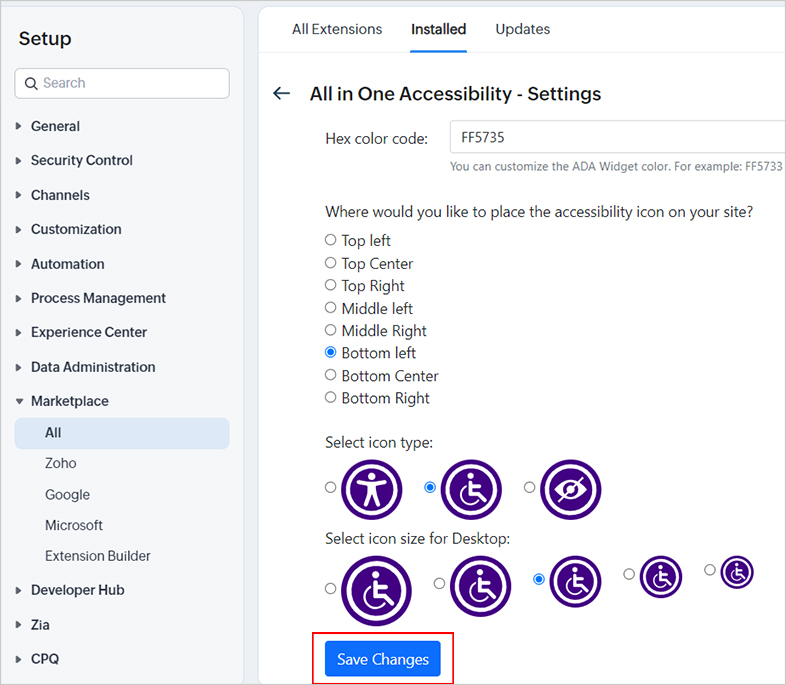Select radio for standing person icon type
The image size is (786, 685).
click(x=330, y=487)
